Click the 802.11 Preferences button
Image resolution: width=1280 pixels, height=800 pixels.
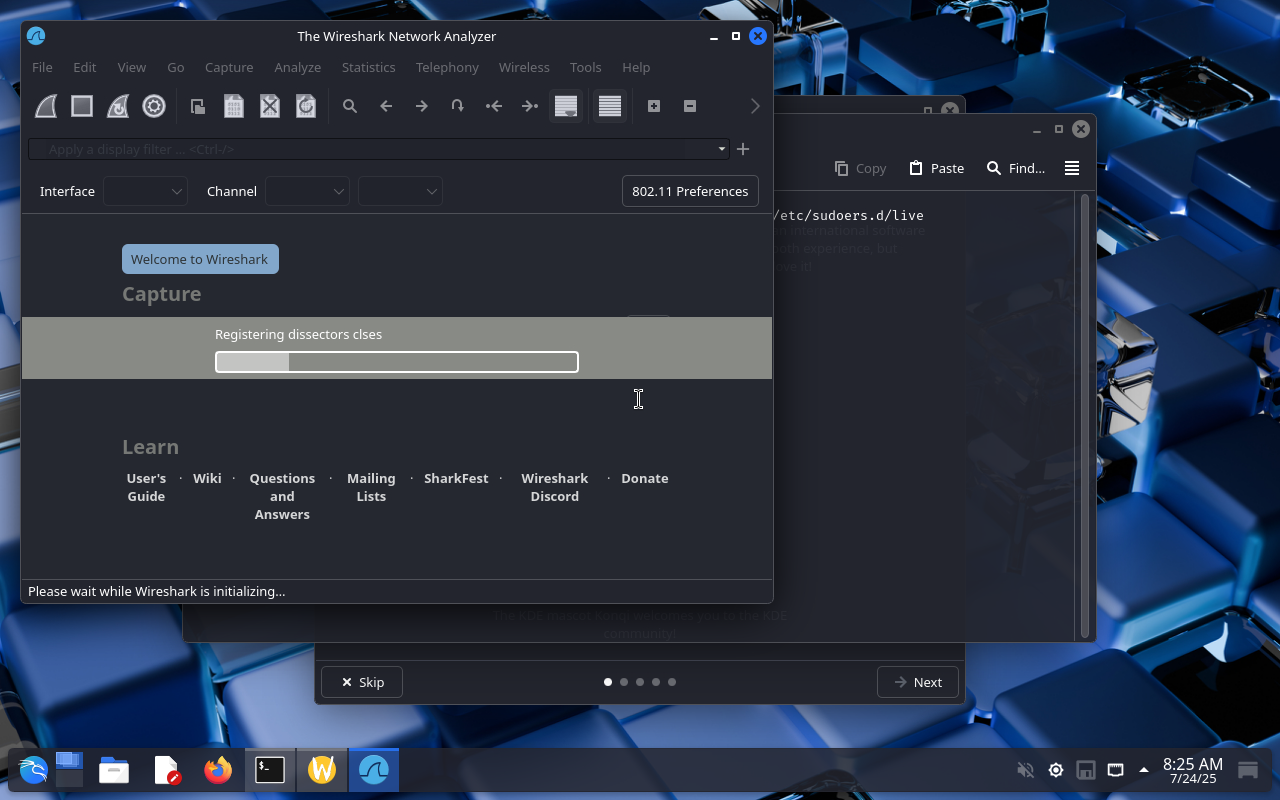point(690,191)
